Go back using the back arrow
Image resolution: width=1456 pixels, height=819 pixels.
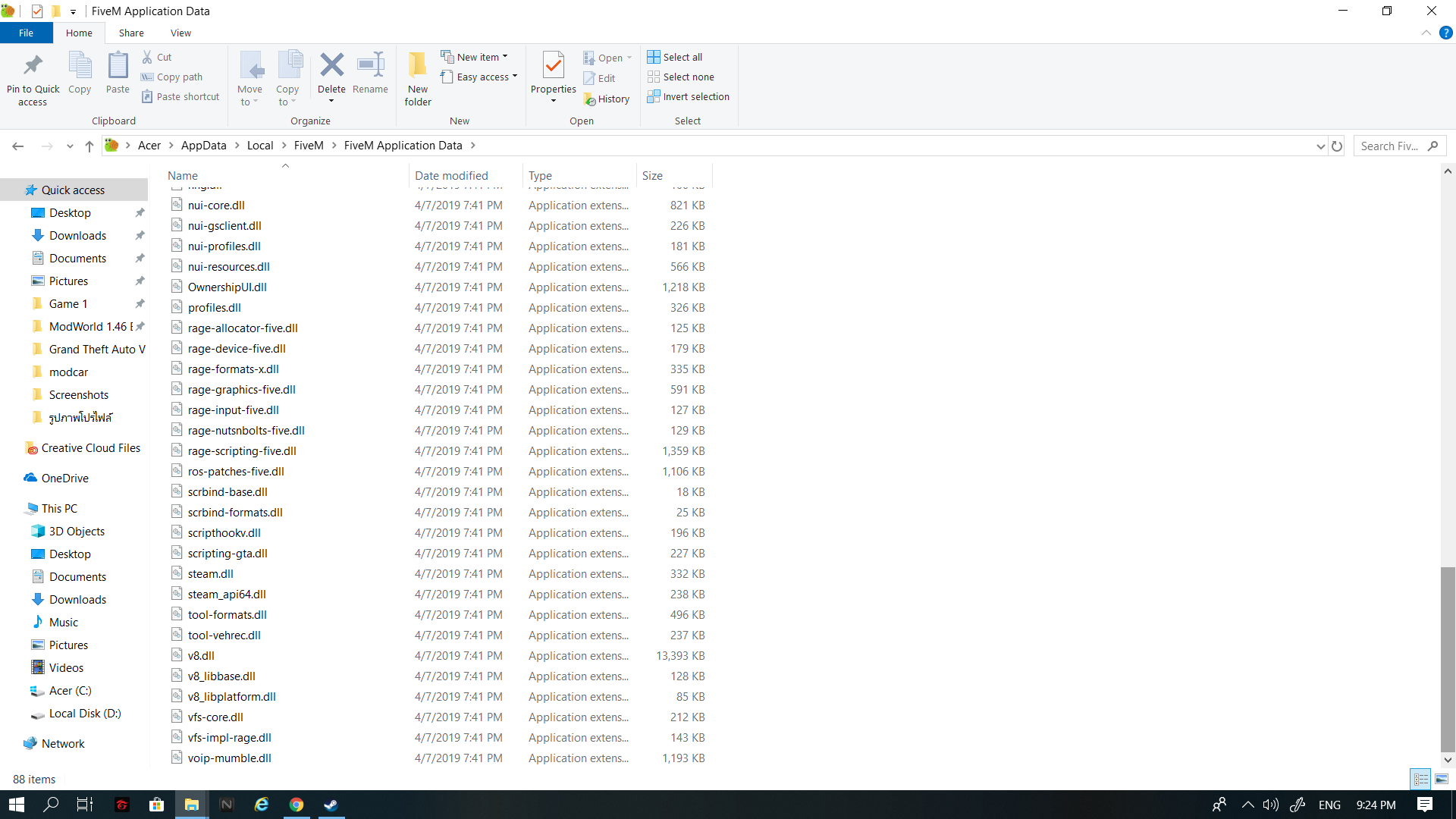[x=18, y=146]
